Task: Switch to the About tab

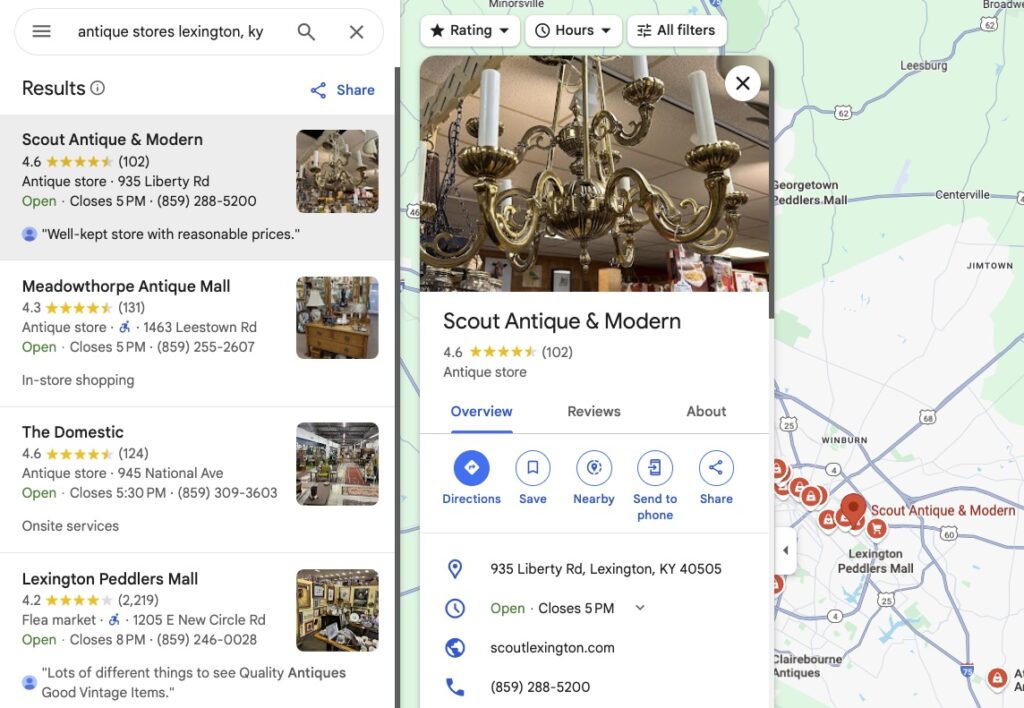Action: 706,411
